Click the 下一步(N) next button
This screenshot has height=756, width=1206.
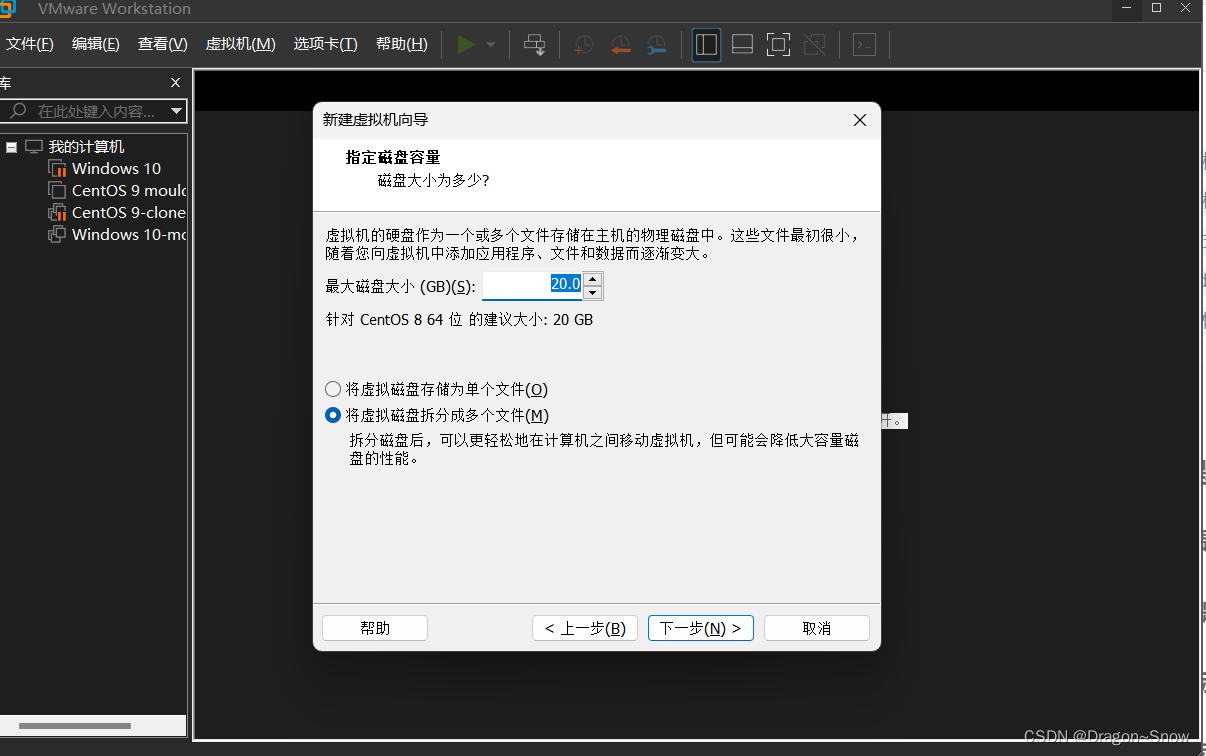(x=701, y=628)
